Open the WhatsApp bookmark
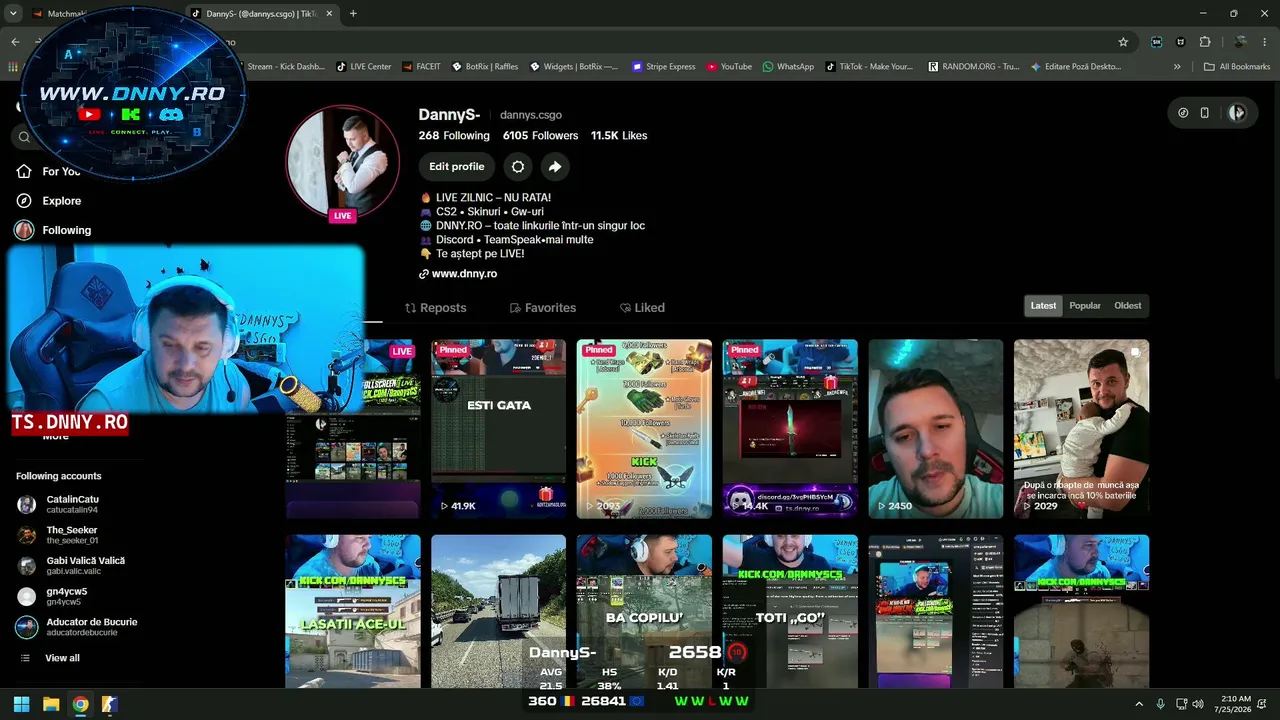The width and height of the screenshot is (1280, 720). (x=788, y=67)
